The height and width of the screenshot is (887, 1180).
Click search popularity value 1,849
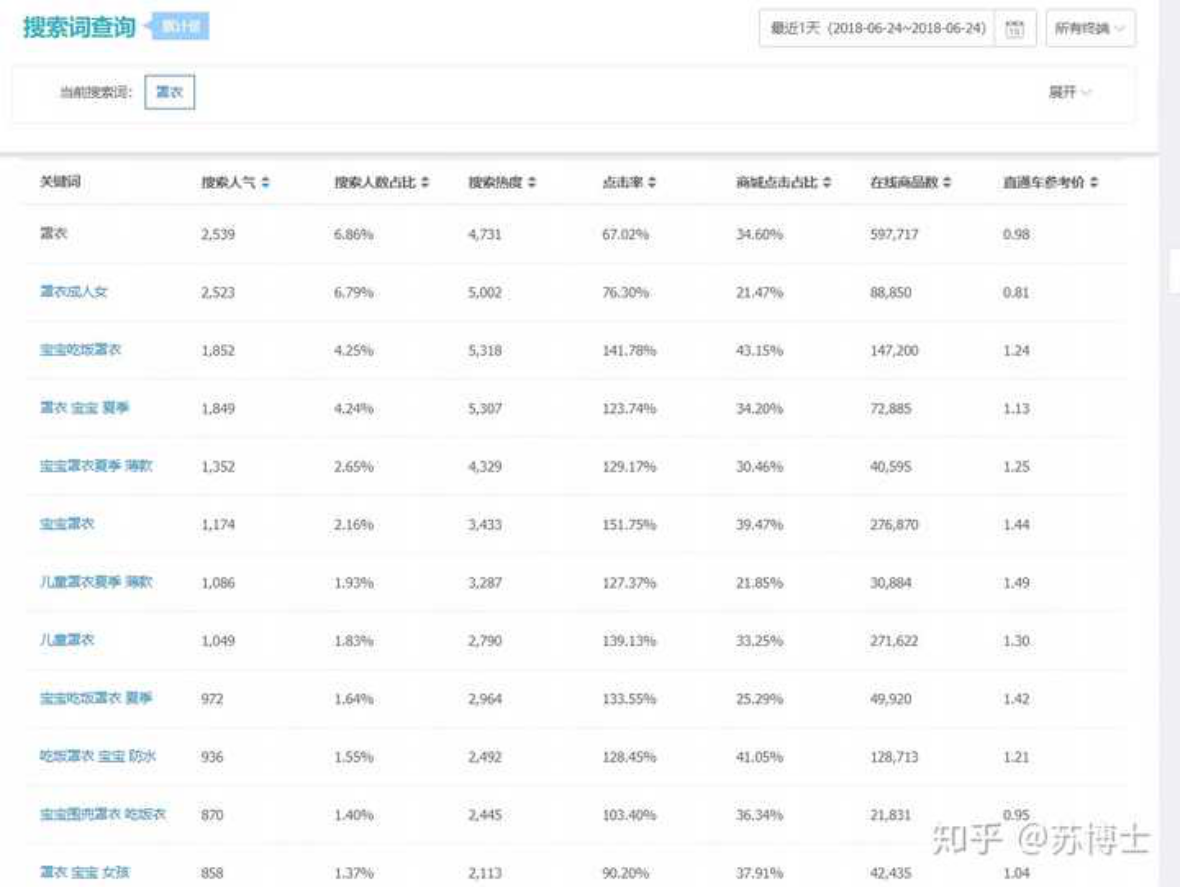[218, 409]
